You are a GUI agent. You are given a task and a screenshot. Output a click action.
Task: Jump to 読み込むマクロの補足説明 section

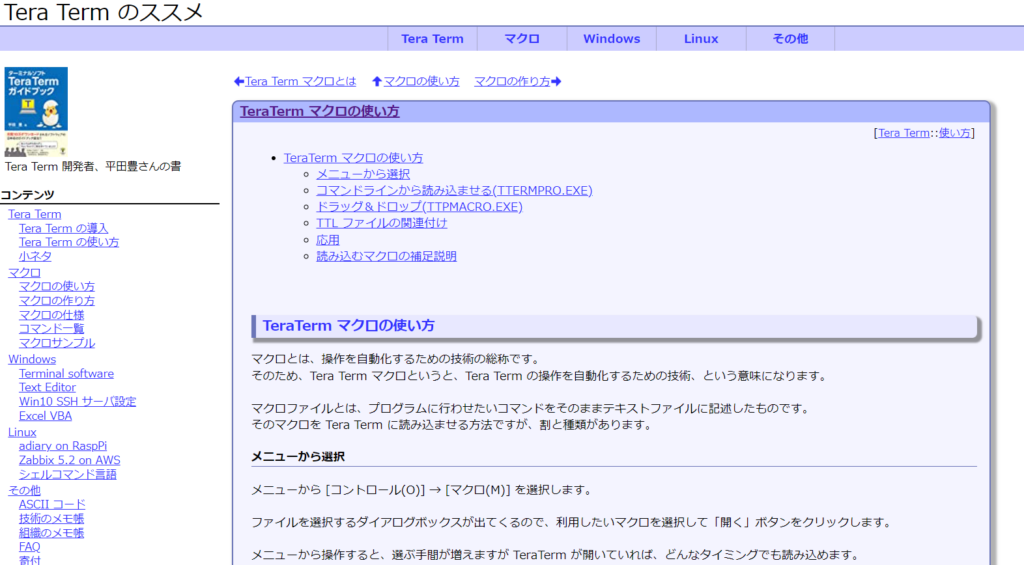pos(387,256)
